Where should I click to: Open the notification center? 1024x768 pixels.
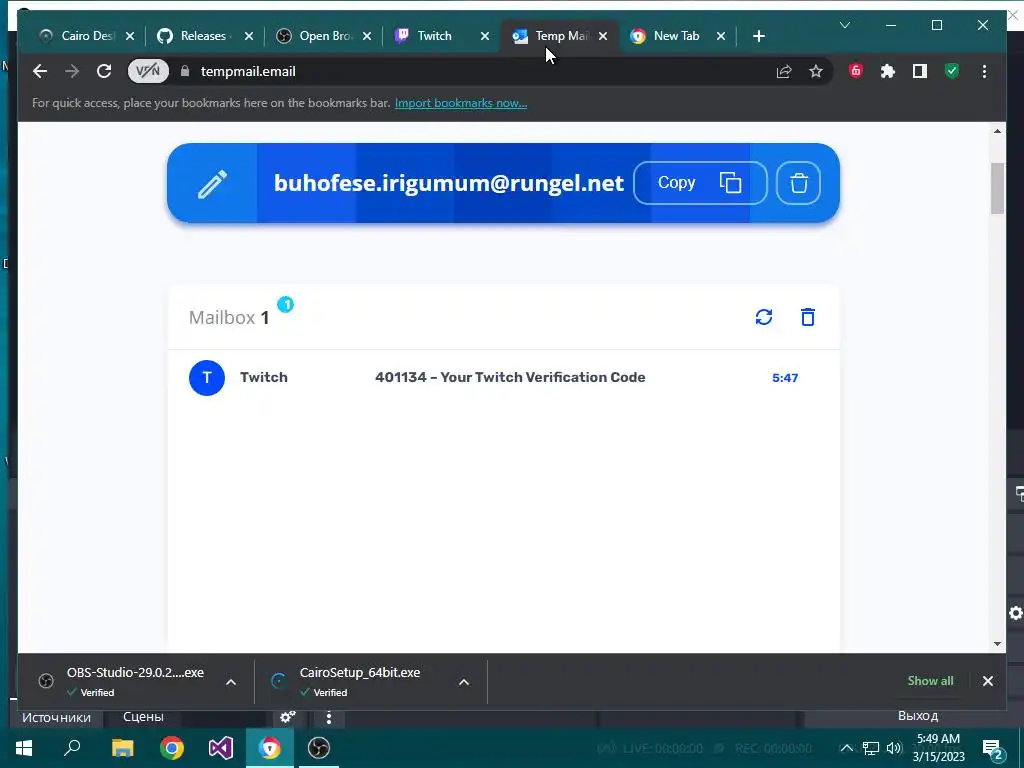(993, 749)
